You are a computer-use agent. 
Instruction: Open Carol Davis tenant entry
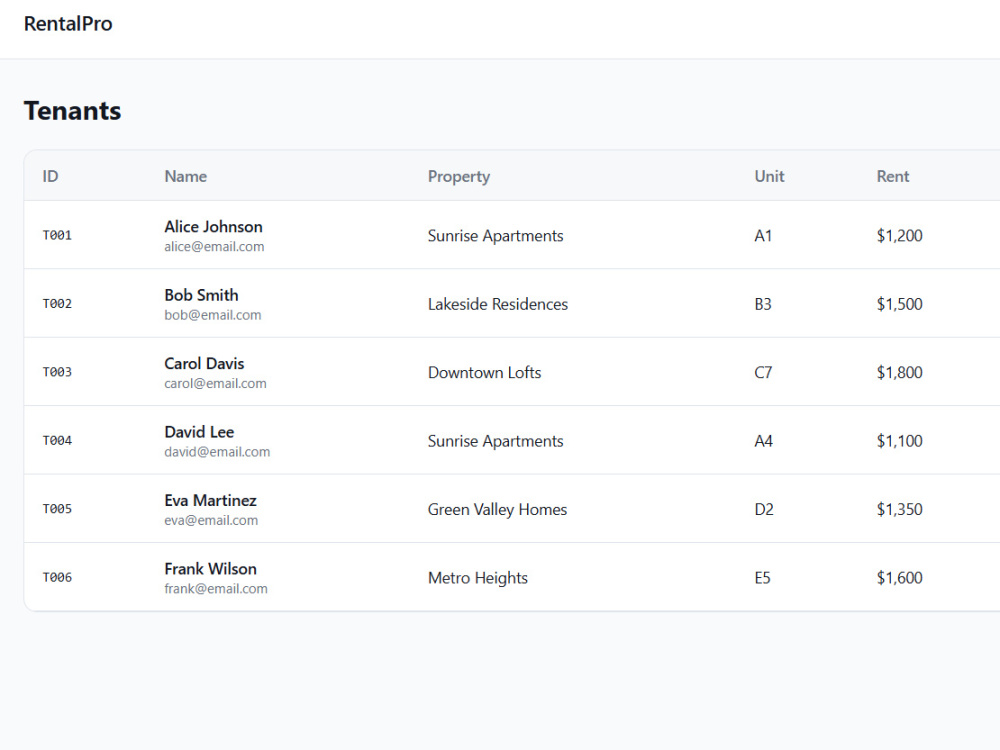point(511,372)
